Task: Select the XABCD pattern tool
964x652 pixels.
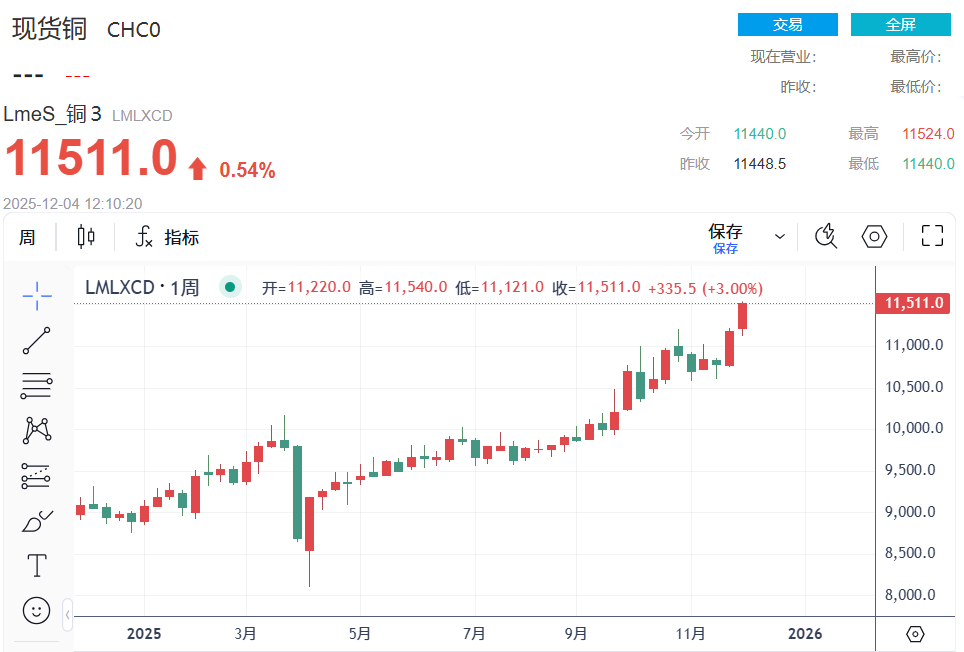Action: (37, 430)
